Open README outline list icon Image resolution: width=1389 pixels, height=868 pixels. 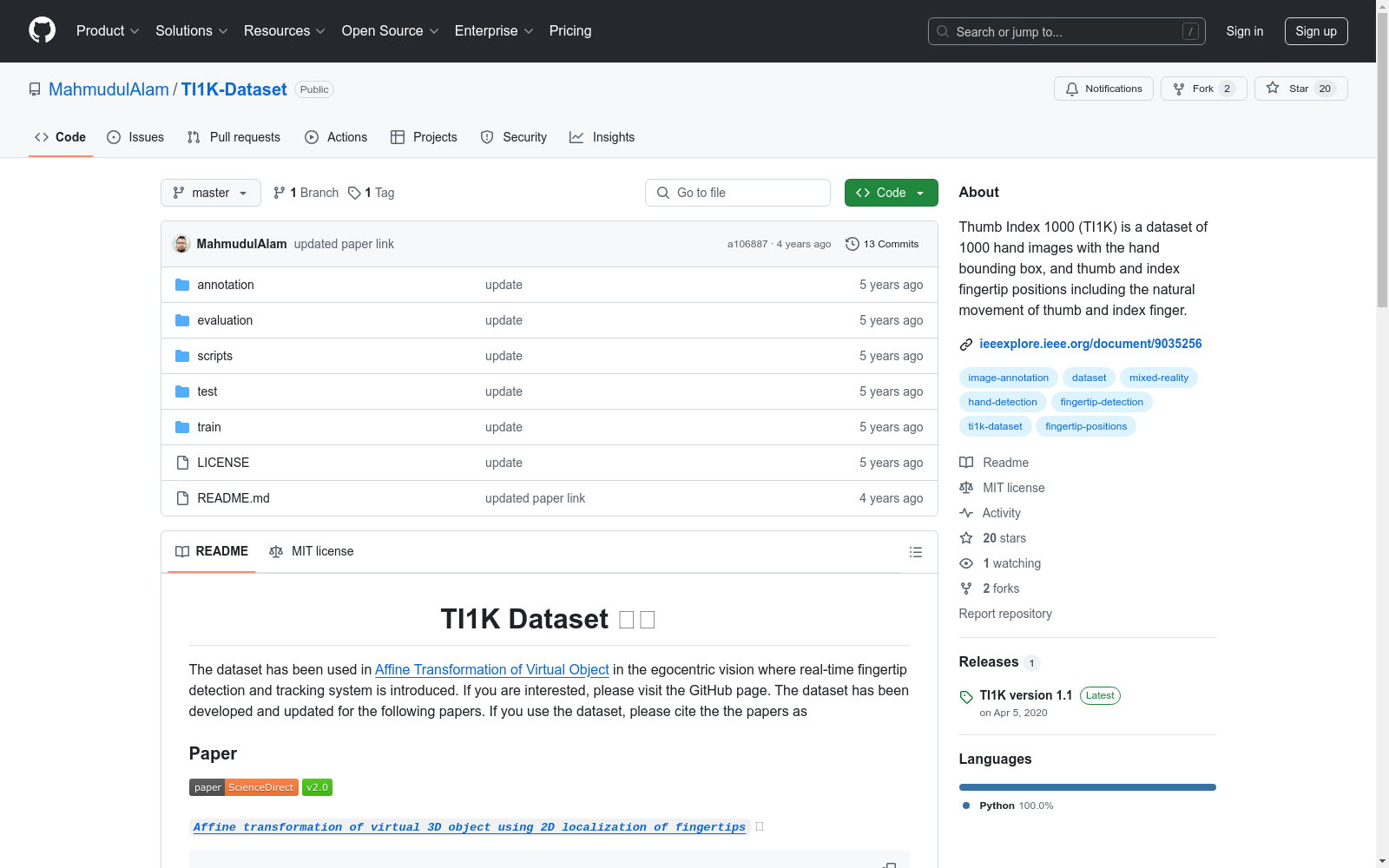(915, 552)
